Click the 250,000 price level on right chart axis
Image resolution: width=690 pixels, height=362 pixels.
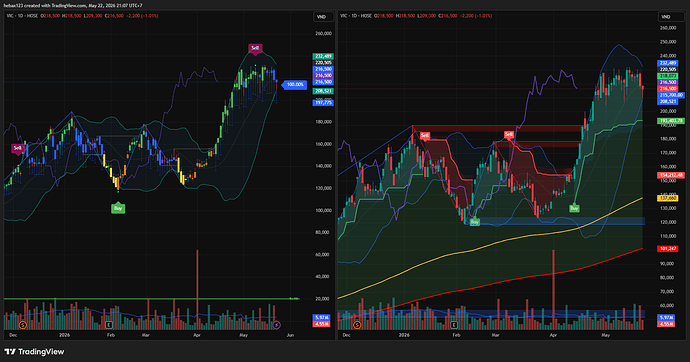[x=668, y=42]
